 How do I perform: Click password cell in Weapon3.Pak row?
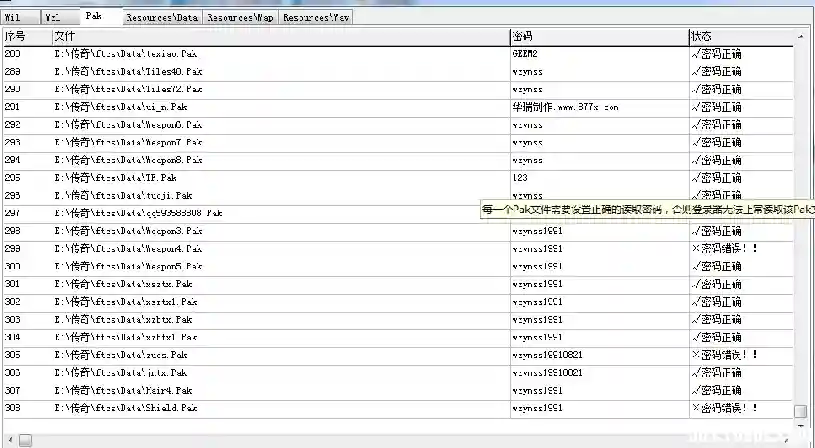tap(600, 231)
